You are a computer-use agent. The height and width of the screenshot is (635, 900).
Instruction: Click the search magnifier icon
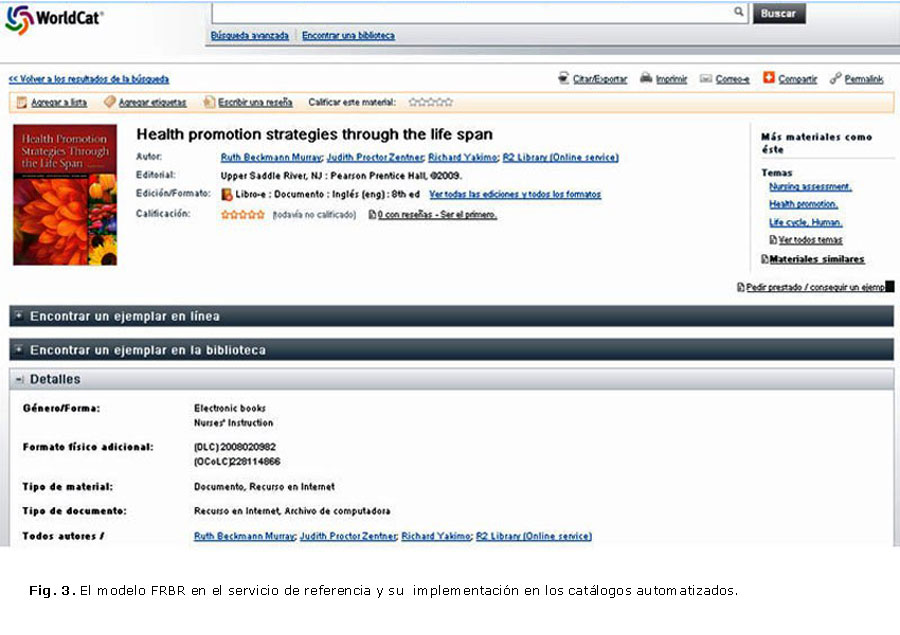(739, 12)
